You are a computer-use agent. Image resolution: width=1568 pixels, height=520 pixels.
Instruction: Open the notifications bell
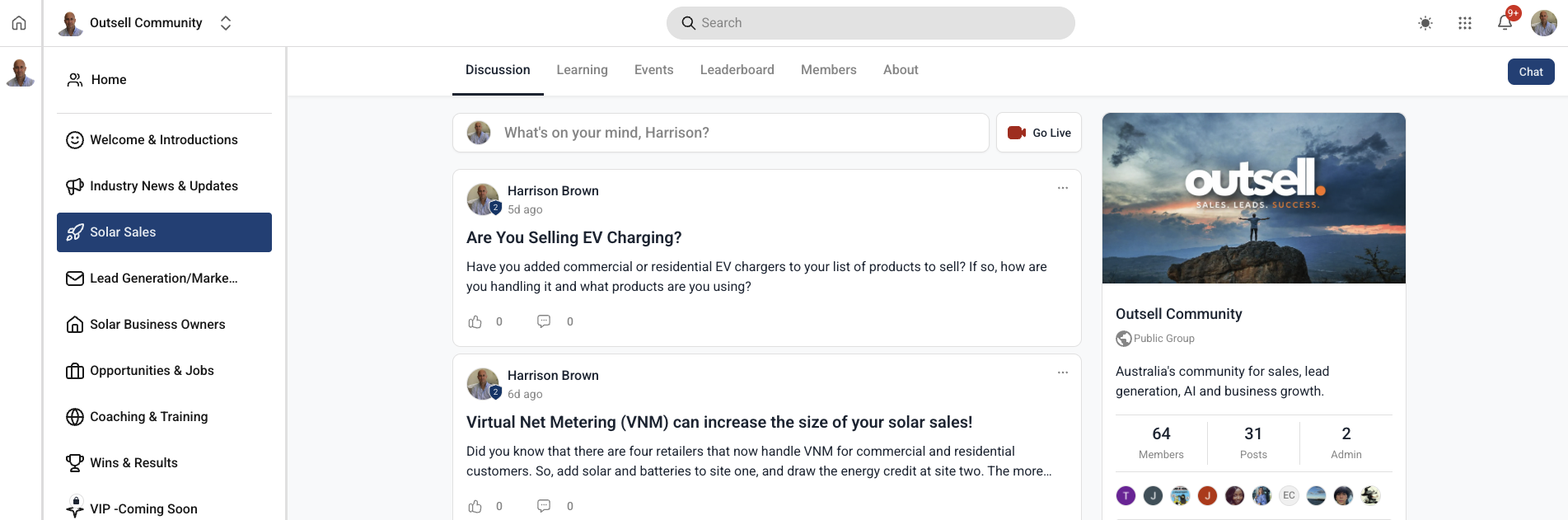1505,22
